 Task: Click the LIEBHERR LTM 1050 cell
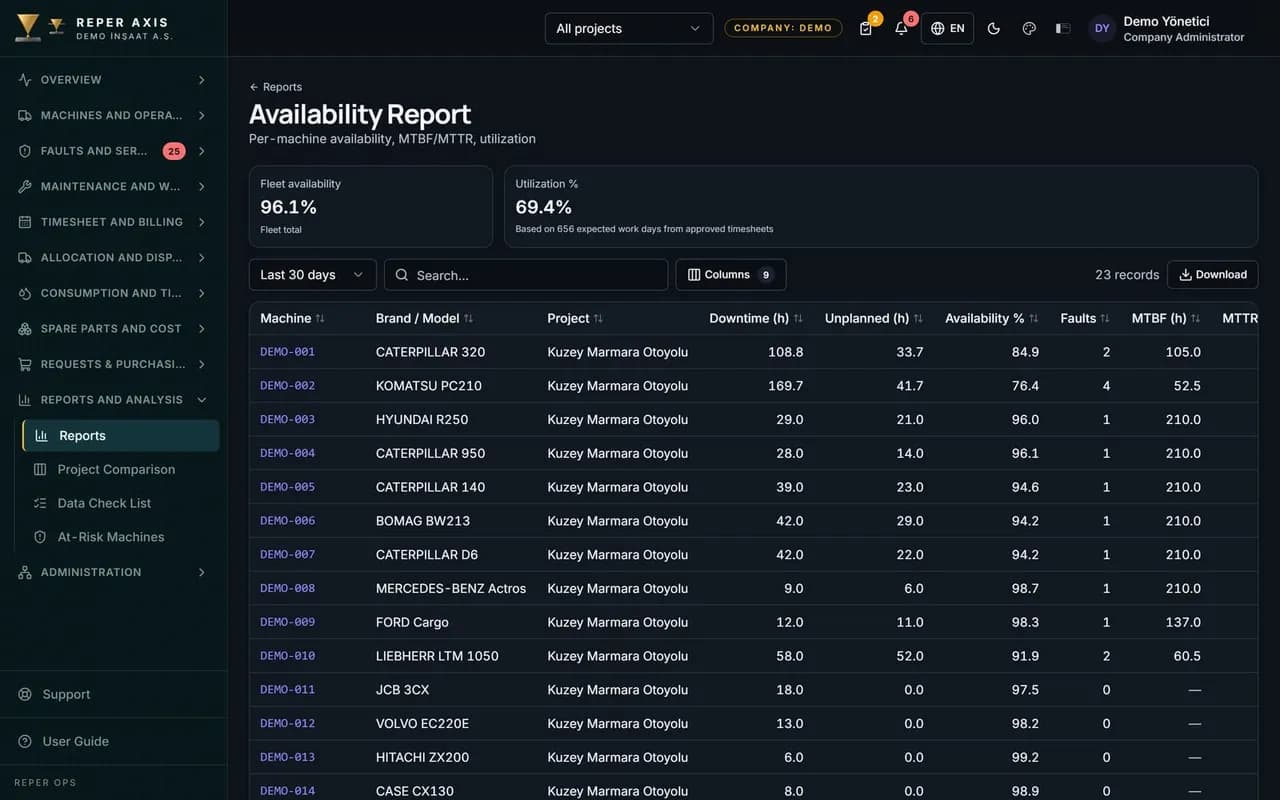coord(437,656)
